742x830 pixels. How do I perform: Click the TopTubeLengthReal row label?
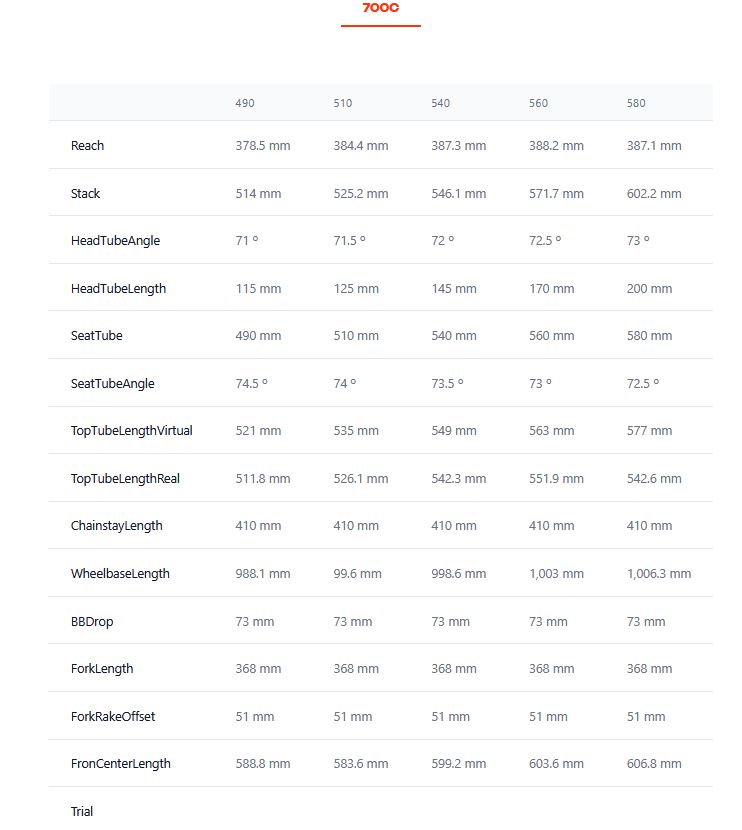click(x=125, y=479)
